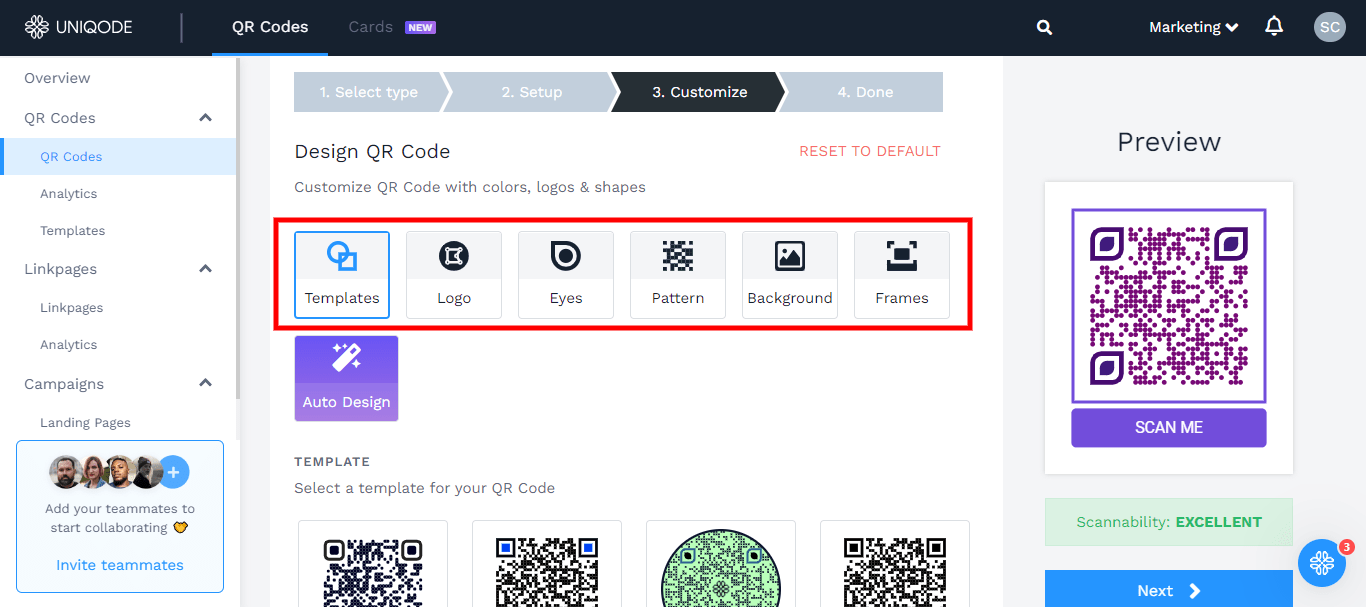Select the Background customization option
The image size is (1366, 607).
tap(790, 274)
